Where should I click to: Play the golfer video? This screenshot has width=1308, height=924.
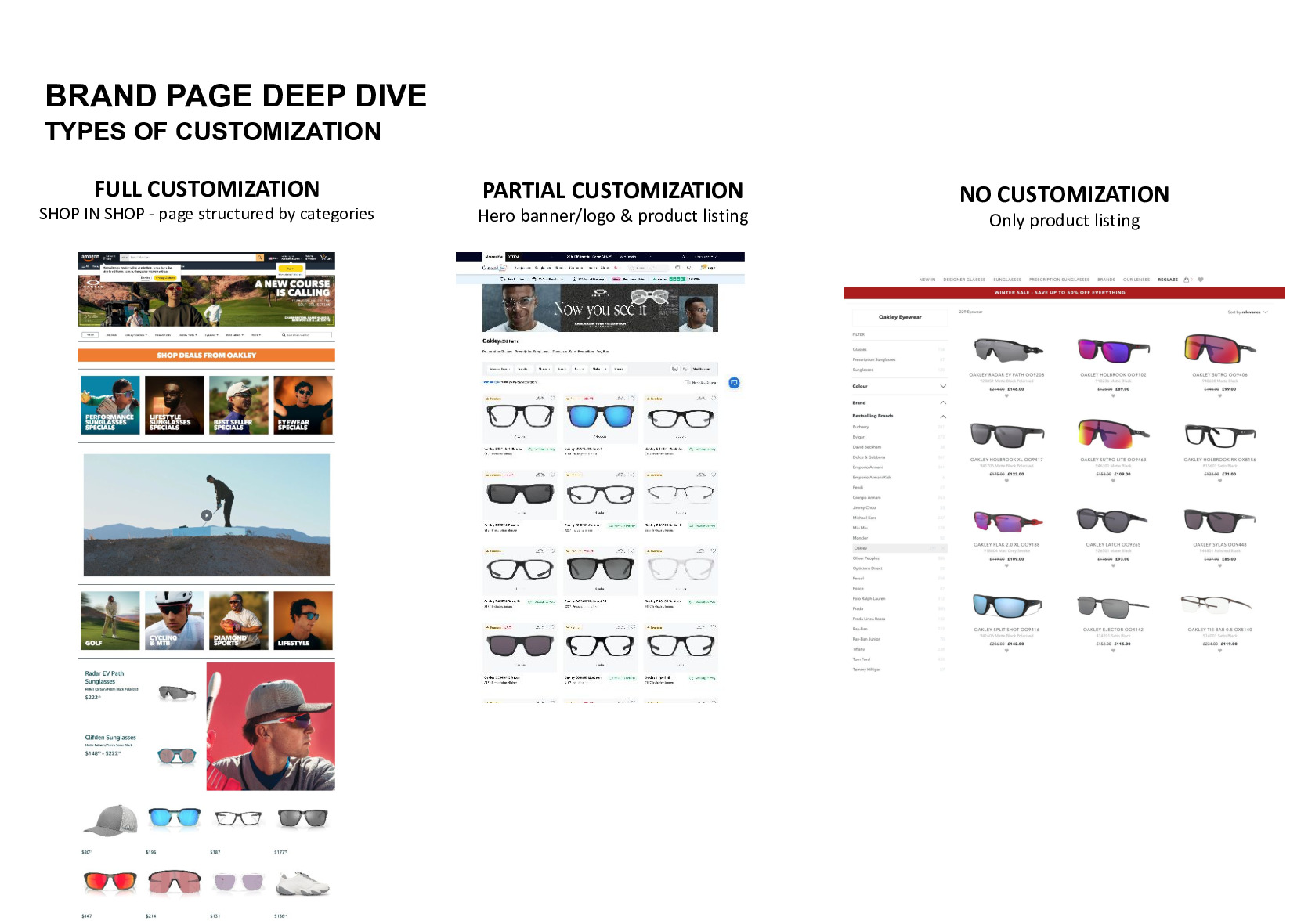point(206,515)
